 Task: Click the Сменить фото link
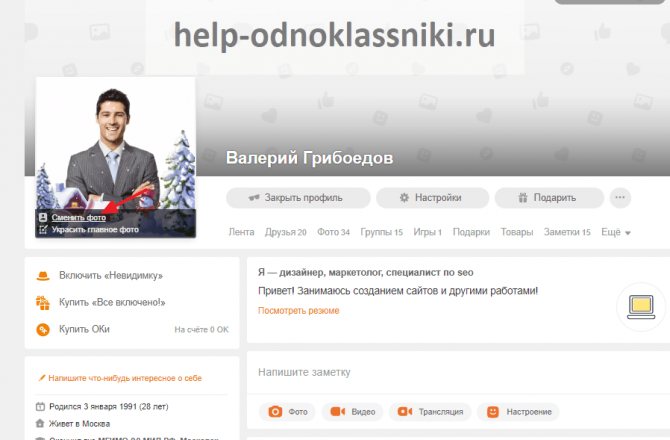(79, 217)
